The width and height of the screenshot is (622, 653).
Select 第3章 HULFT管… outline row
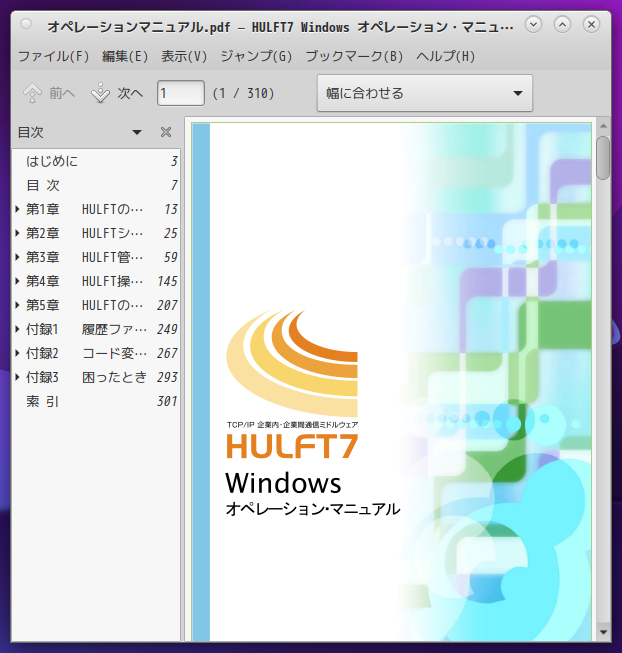tap(96, 257)
